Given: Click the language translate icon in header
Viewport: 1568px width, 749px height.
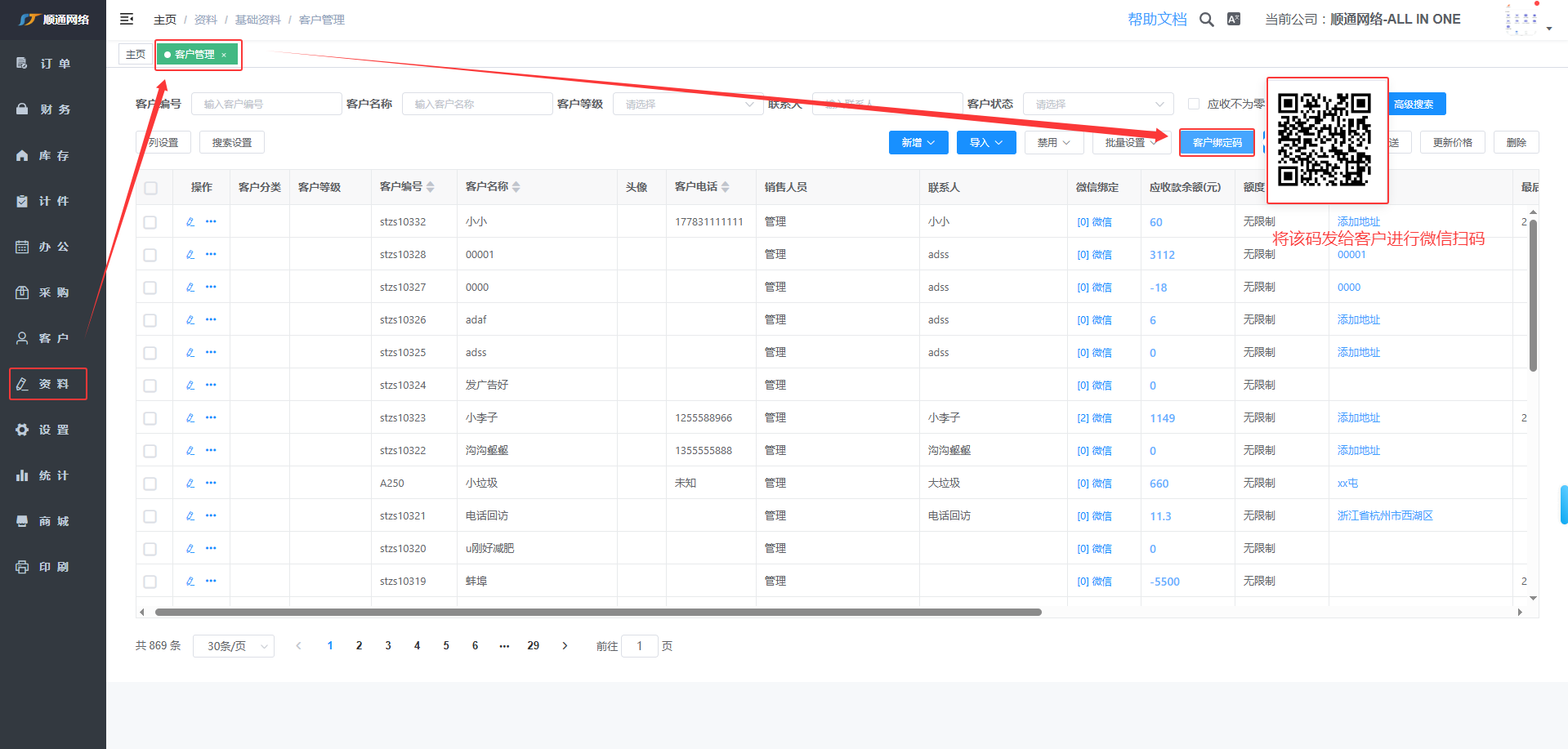Looking at the screenshot, I should 1234,20.
